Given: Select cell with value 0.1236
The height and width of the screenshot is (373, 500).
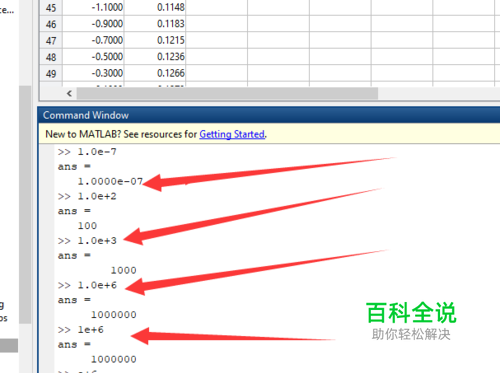Looking at the screenshot, I should tap(155, 57).
